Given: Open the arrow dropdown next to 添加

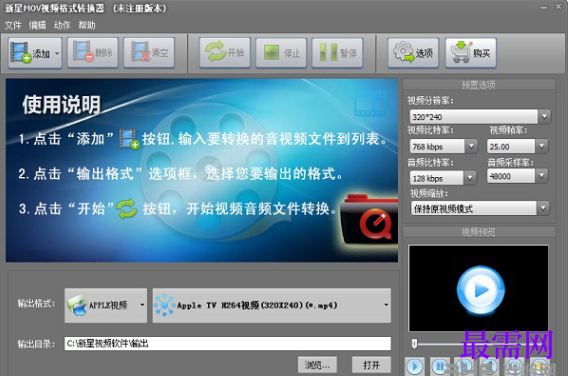Looking at the screenshot, I should pyautogui.click(x=57, y=53).
